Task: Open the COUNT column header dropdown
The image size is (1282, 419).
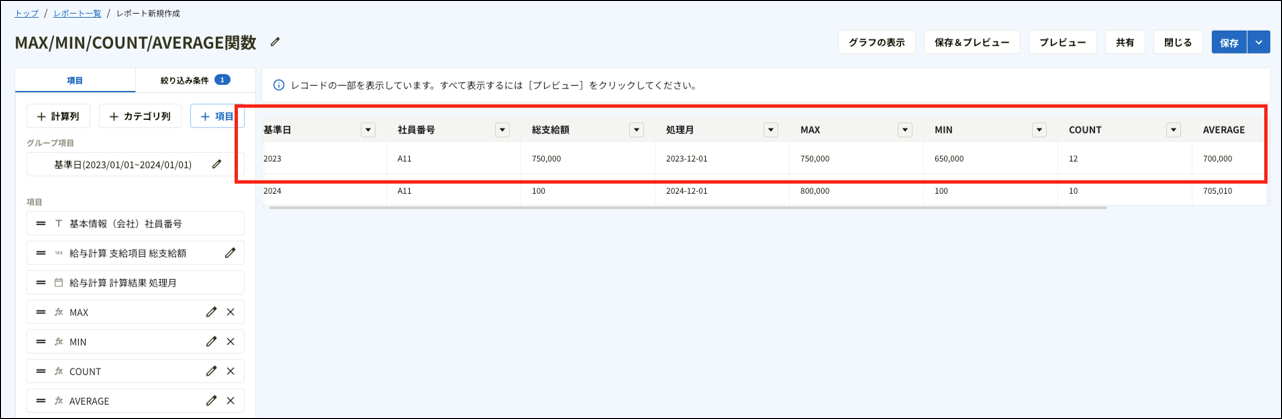Action: 1173,130
